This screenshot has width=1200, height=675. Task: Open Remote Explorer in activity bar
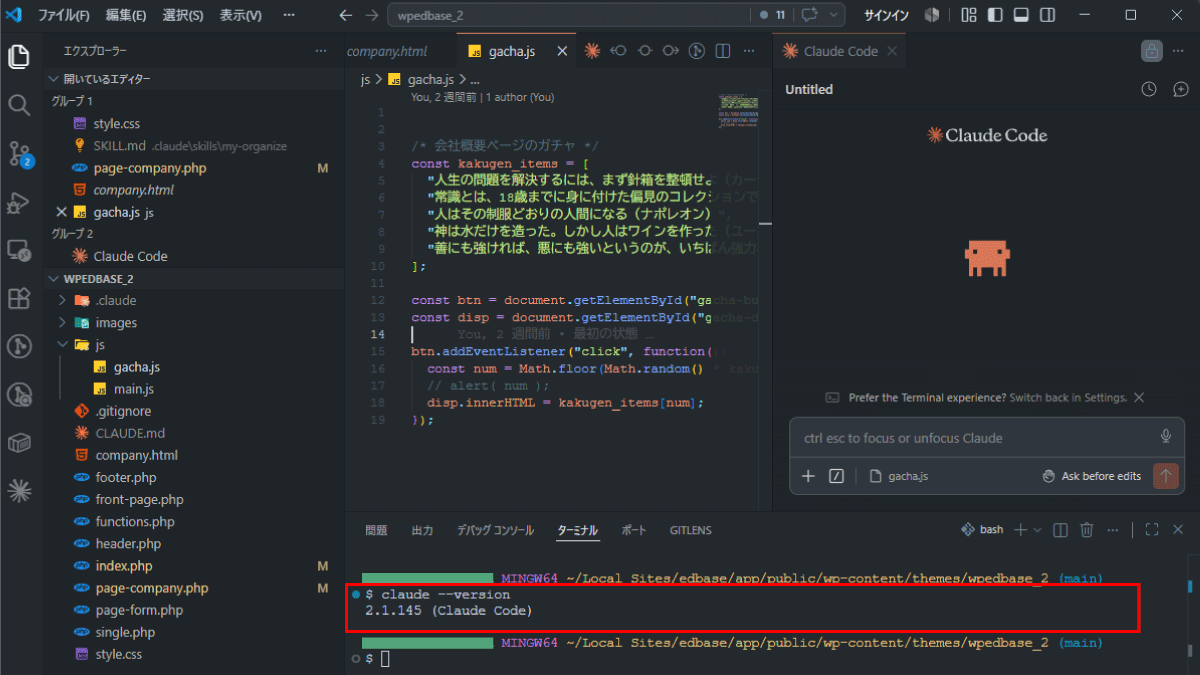tap(18, 250)
